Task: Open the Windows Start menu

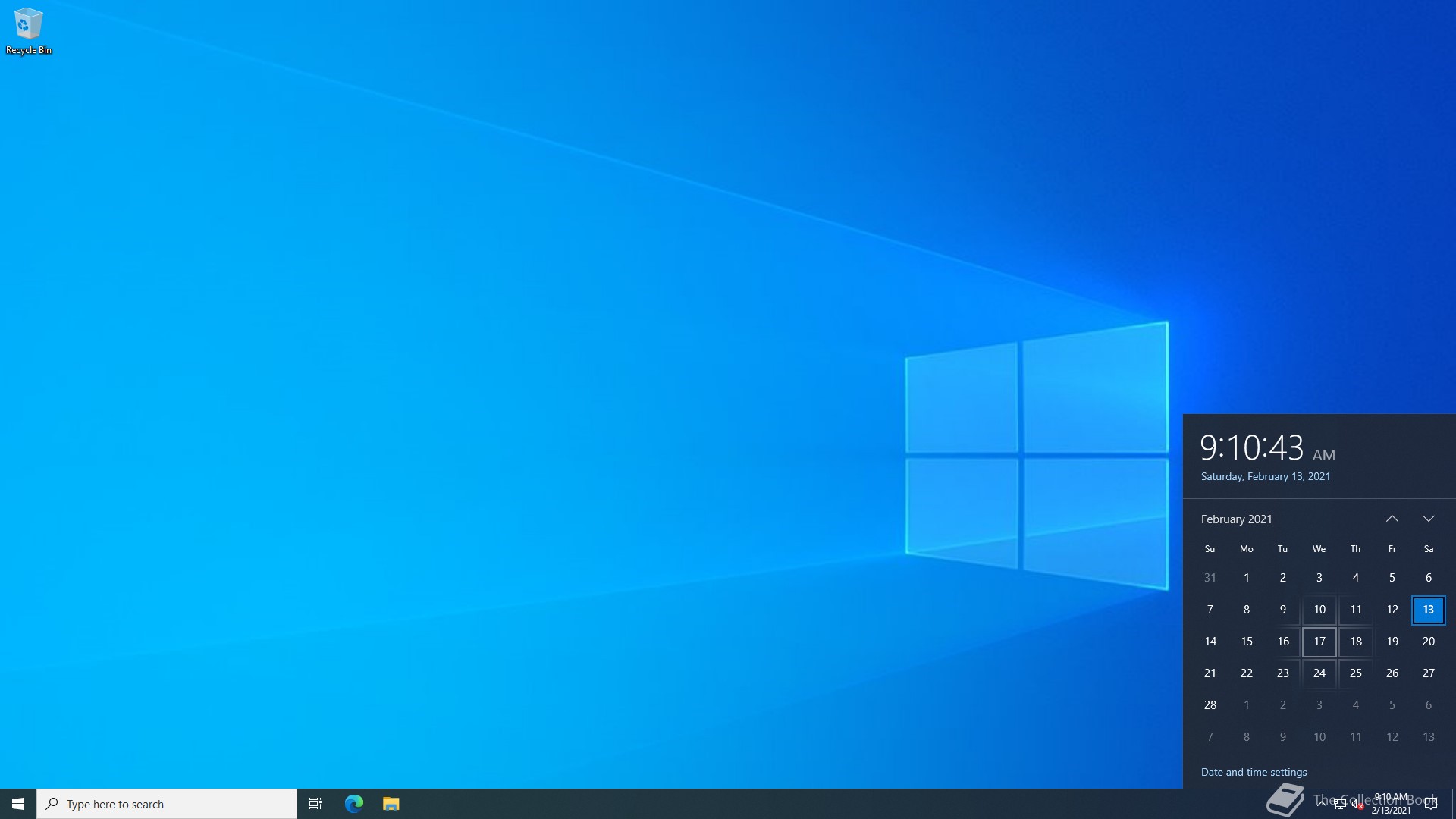Action: click(x=18, y=804)
